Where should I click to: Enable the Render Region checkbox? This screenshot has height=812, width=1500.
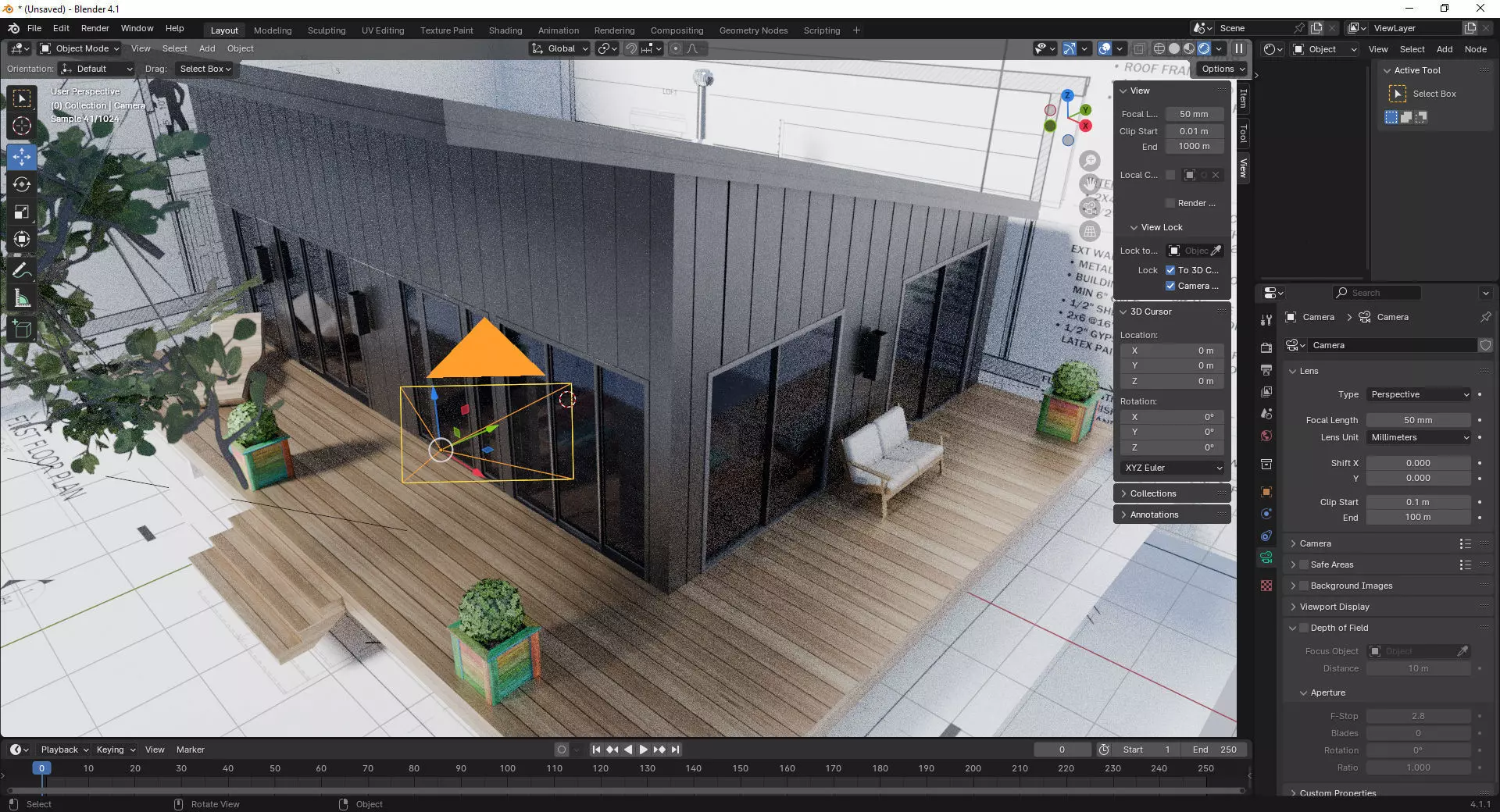[1170, 203]
